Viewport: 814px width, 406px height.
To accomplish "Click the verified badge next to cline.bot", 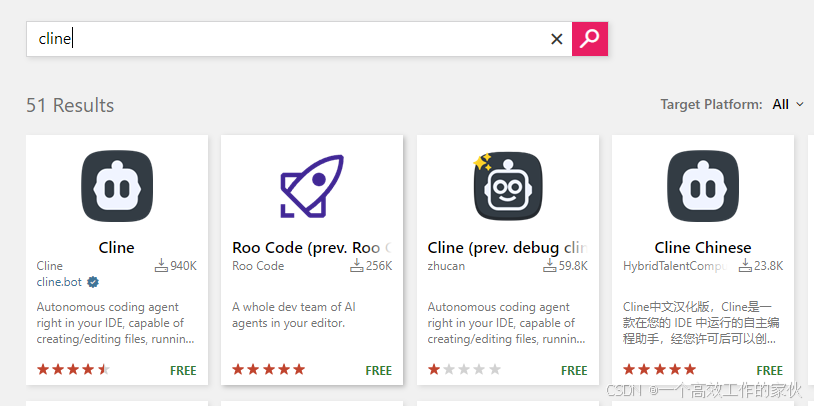I will [93, 282].
